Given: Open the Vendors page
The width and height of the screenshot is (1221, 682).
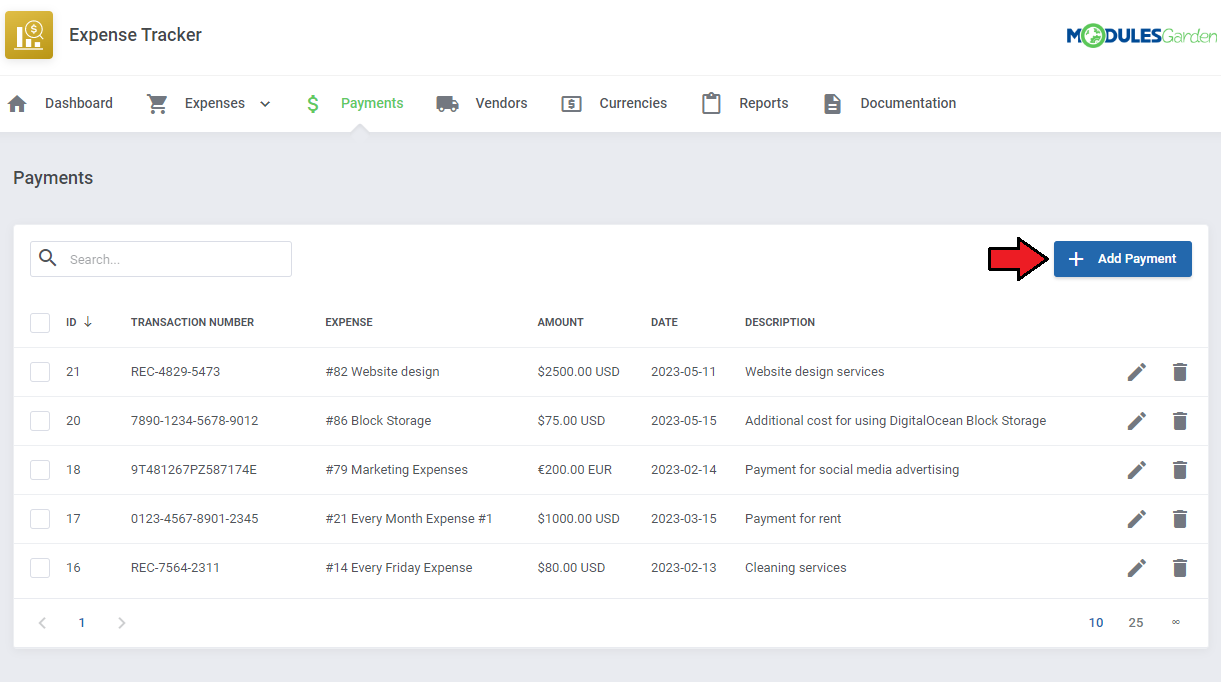Looking at the screenshot, I should (502, 103).
